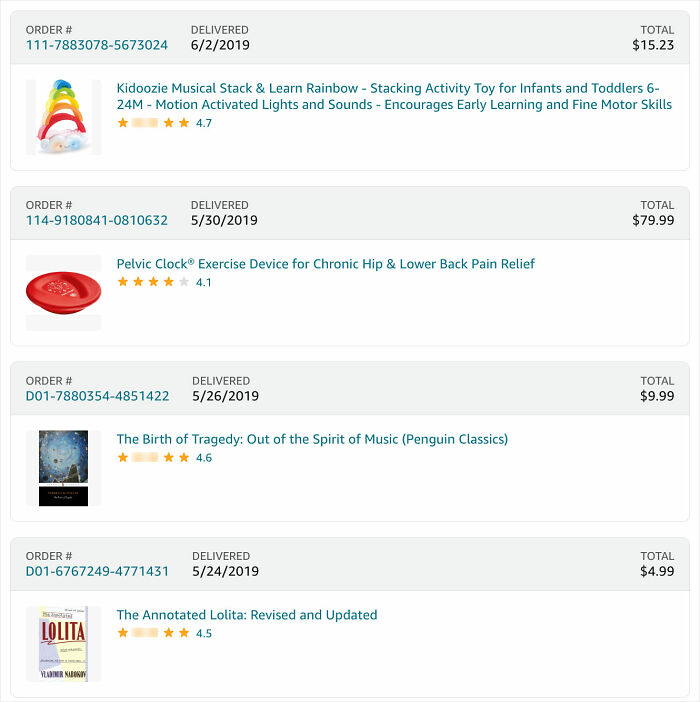This screenshot has height=702, width=700.
Task: Open The Birth of Tragedy title link
Action: click(x=312, y=439)
